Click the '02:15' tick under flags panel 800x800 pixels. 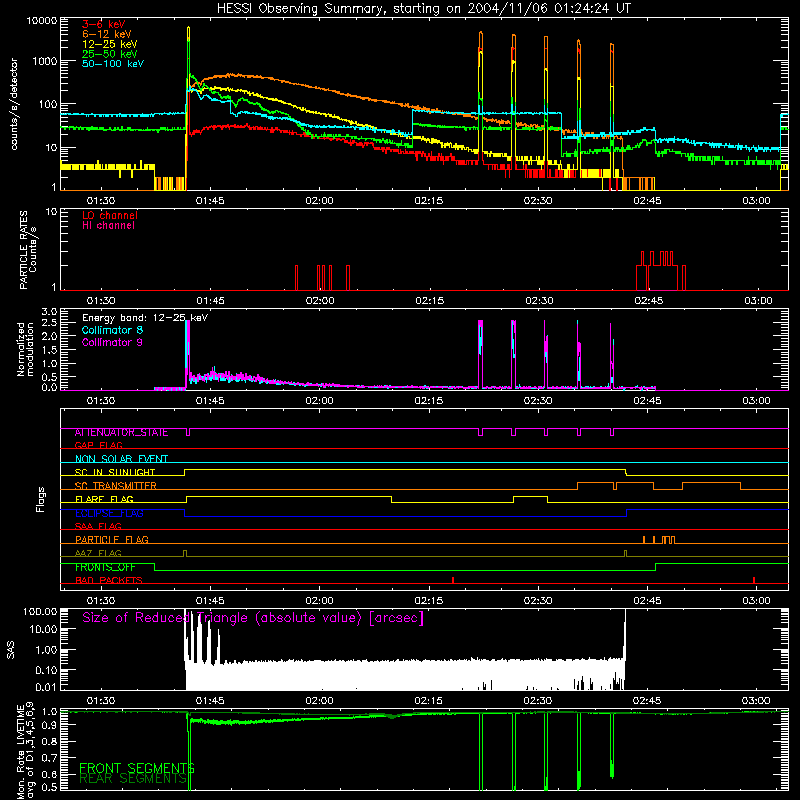pos(429,601)
